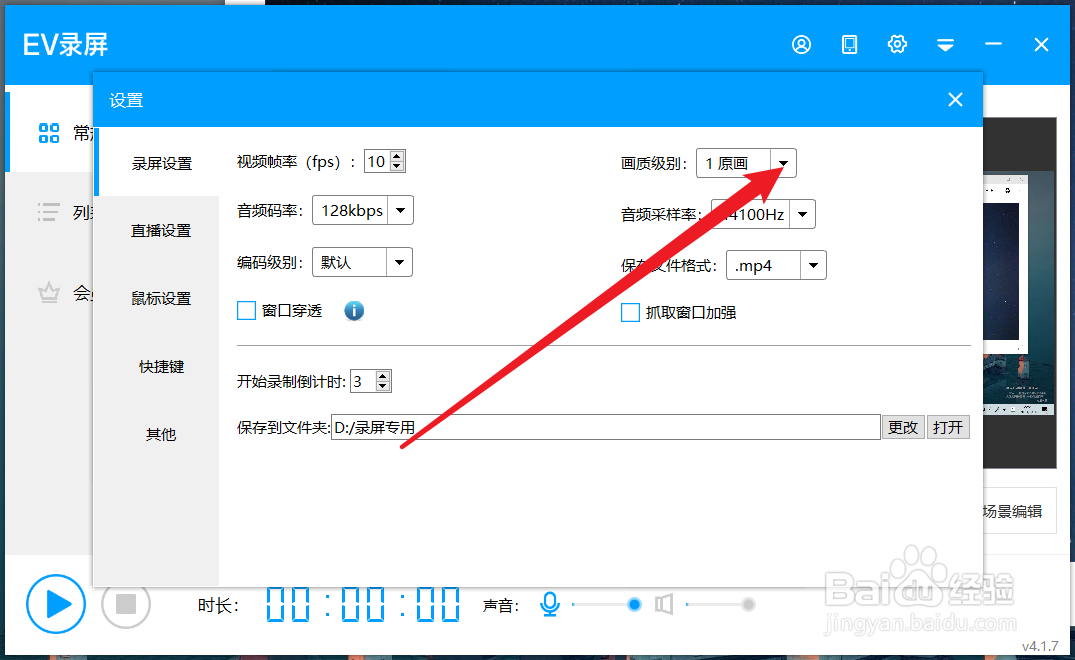The image size is (1075, 660).
Task: Decrease the 视频帧率 fps value with down arrow
Action: (397, 167)
